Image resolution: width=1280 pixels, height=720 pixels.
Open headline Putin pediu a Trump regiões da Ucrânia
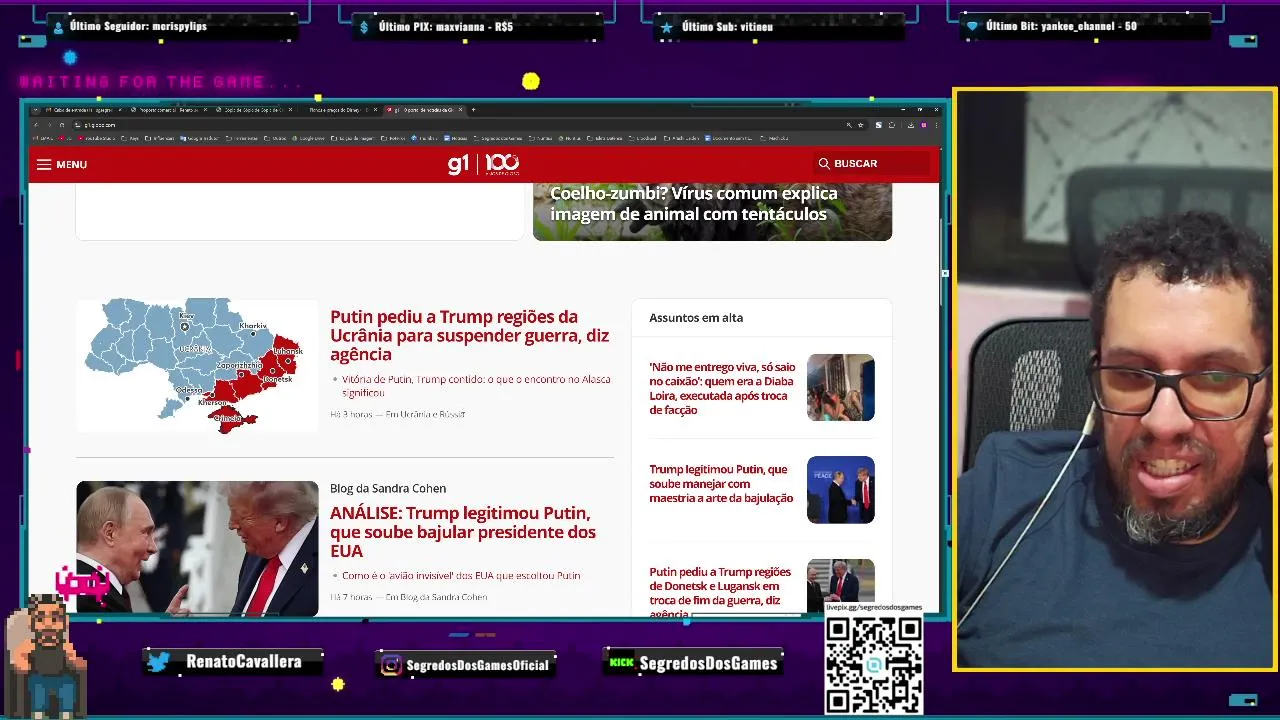pyautogui.click(x=470, y=335)
